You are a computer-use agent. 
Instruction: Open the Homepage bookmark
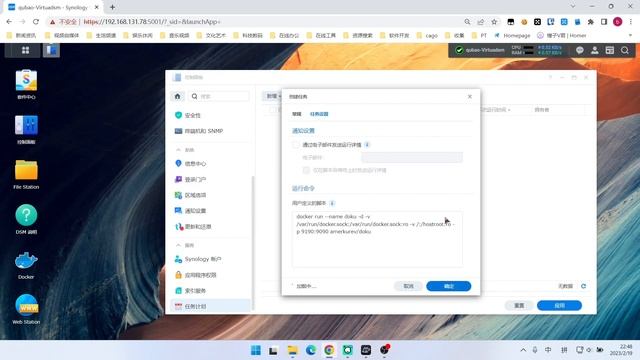pyautogui.click(x=512, y=36)
